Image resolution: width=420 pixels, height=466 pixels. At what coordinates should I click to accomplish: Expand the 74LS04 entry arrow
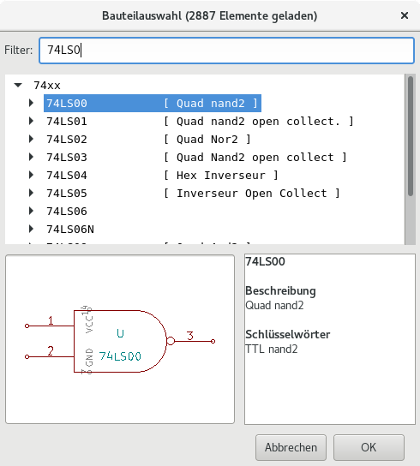tap(31, 175)
